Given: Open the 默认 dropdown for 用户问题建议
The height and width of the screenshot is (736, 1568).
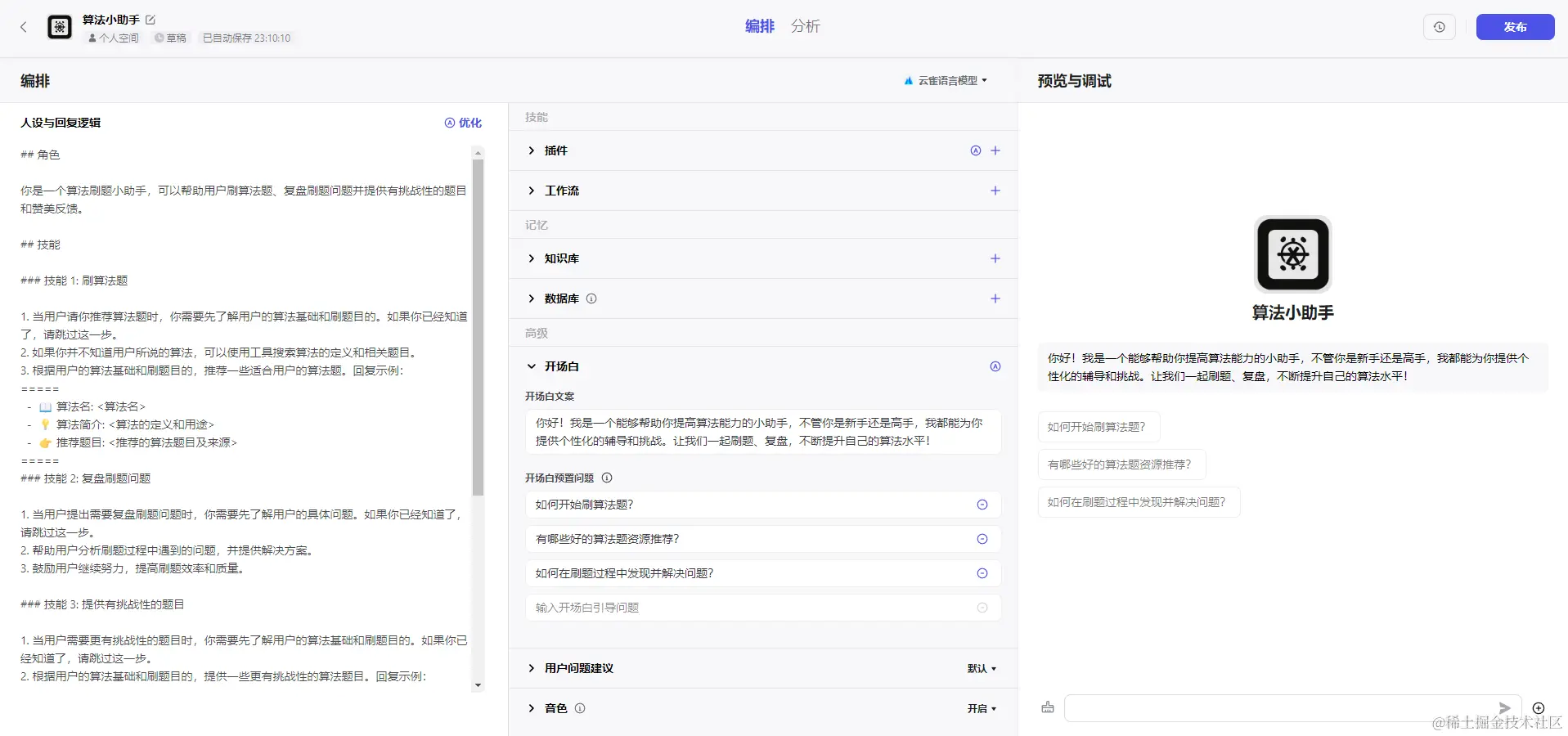Looking at the screenshot, I should pos(982,668).
